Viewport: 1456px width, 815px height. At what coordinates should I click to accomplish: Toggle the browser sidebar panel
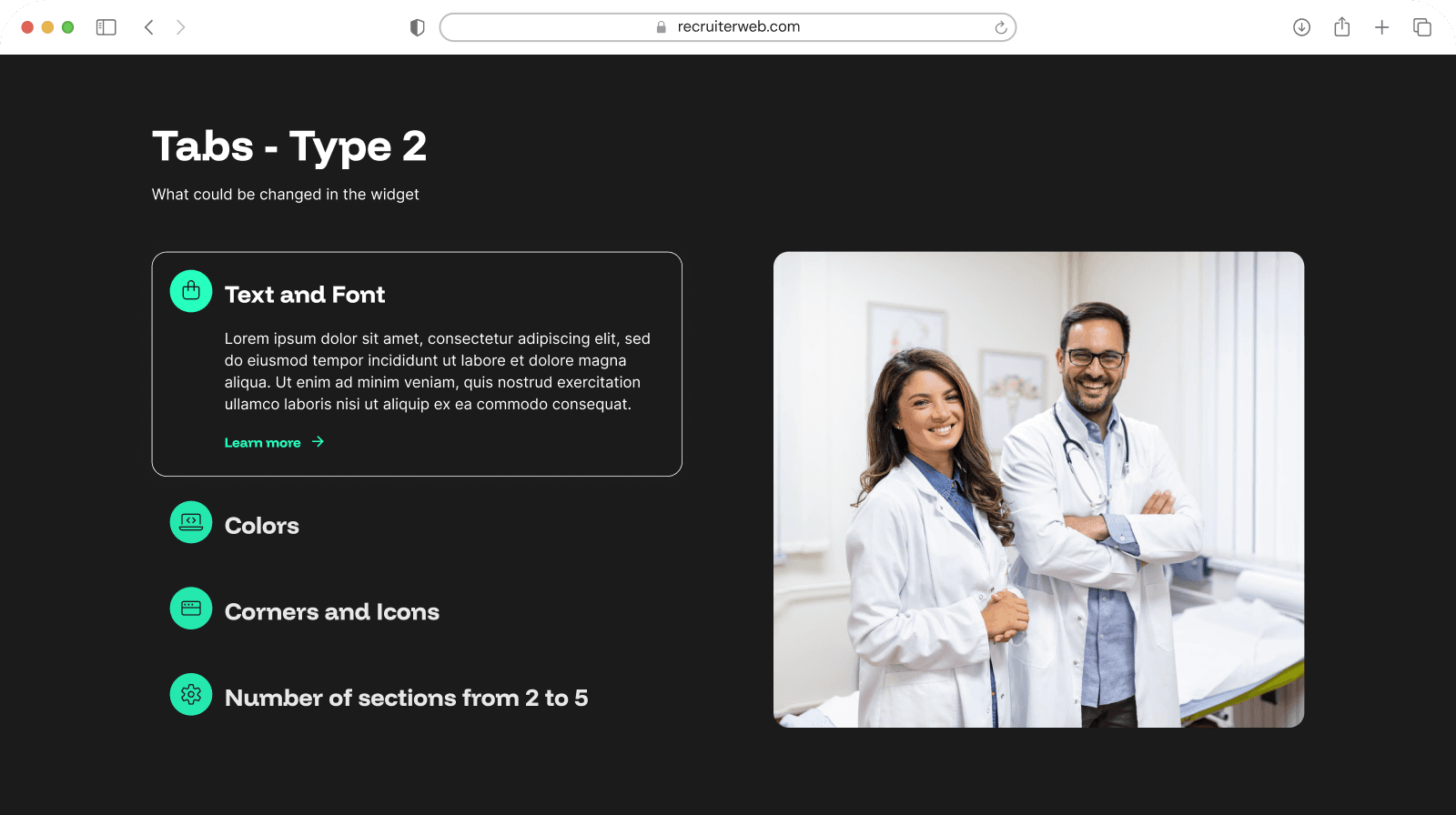point(106,27)
